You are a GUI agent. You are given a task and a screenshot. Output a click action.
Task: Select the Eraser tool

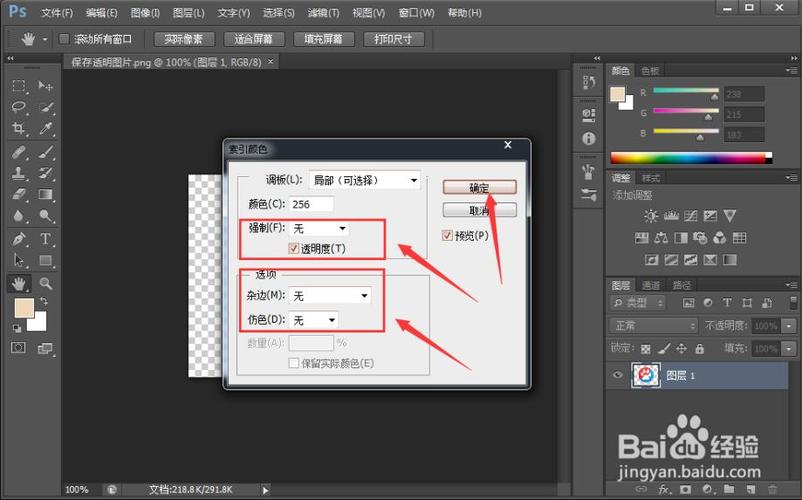pos(19,194)
